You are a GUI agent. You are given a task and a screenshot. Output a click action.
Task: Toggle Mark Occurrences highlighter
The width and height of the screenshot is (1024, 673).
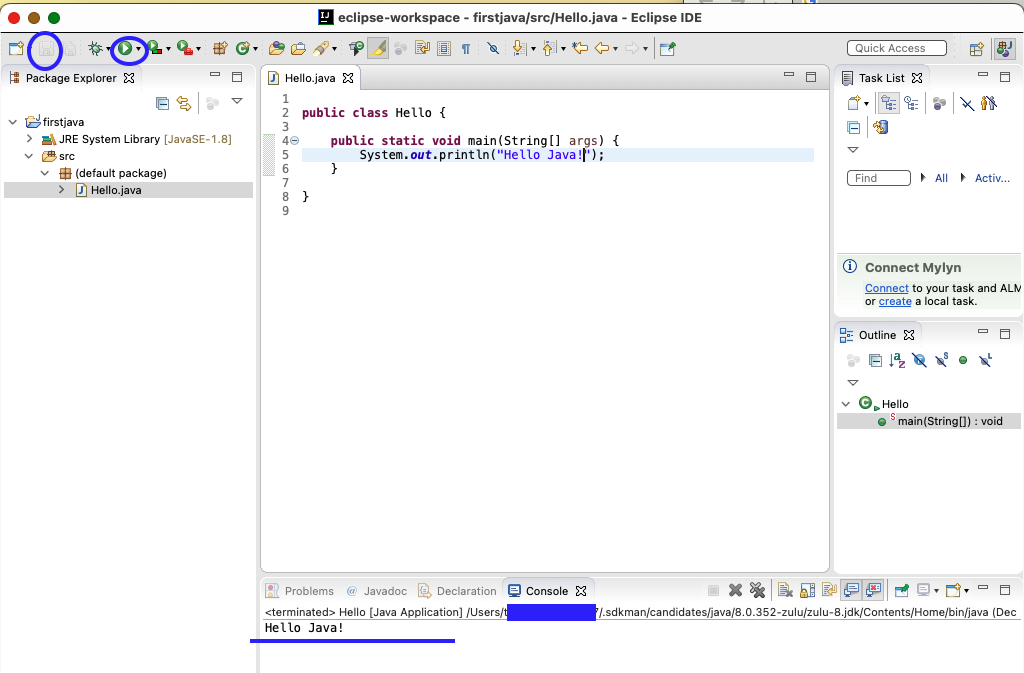pyautogui.click(x=378, y=48)
